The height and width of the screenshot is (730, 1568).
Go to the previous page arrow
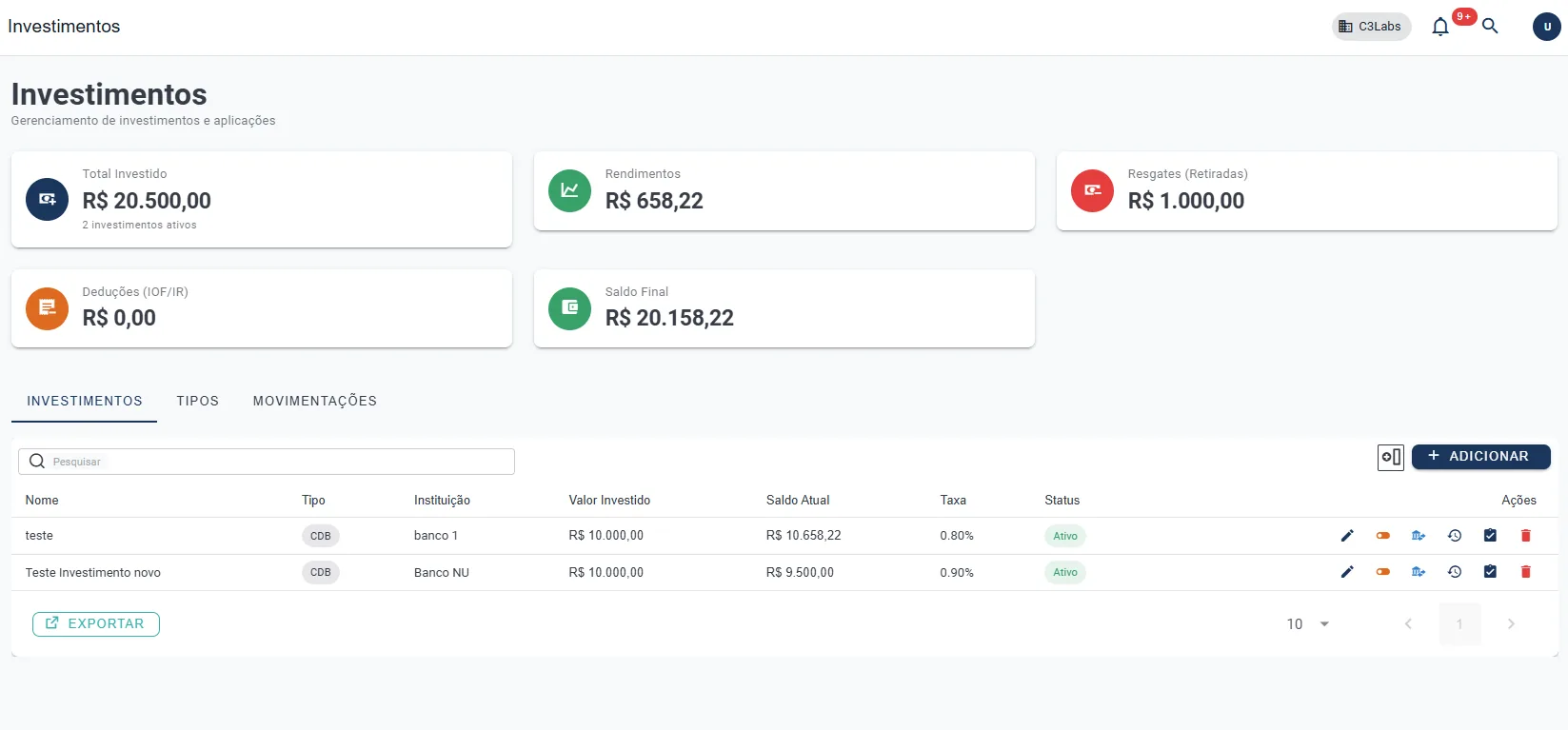1408,624
